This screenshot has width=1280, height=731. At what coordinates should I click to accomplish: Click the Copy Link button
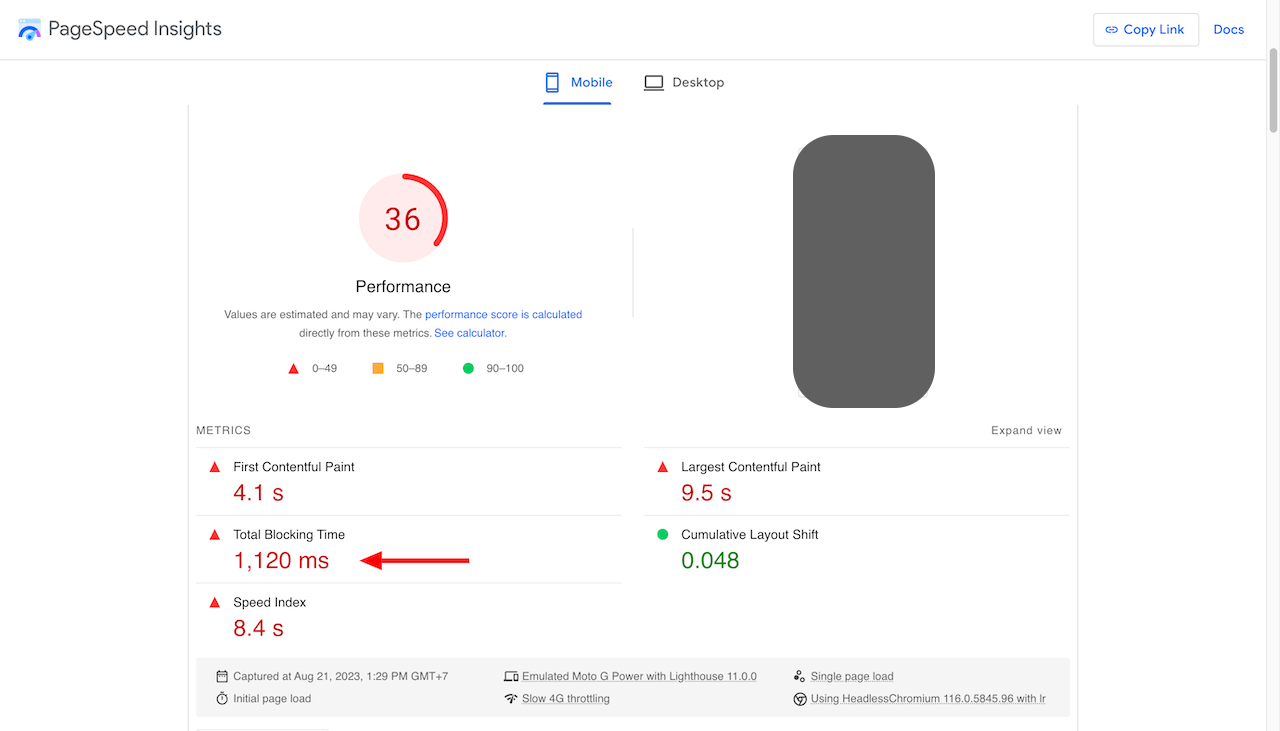(x=1146, y=30)
